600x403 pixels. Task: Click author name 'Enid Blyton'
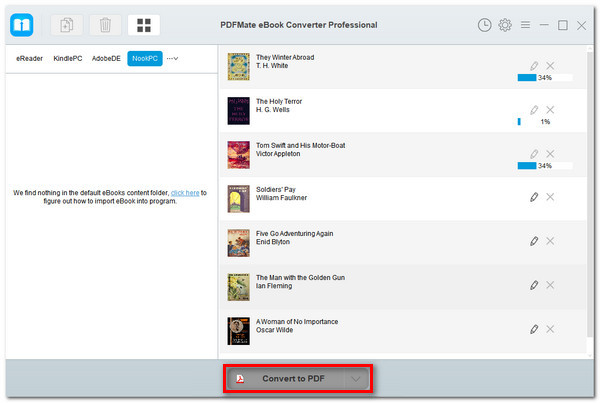click(x=273, y=242)
